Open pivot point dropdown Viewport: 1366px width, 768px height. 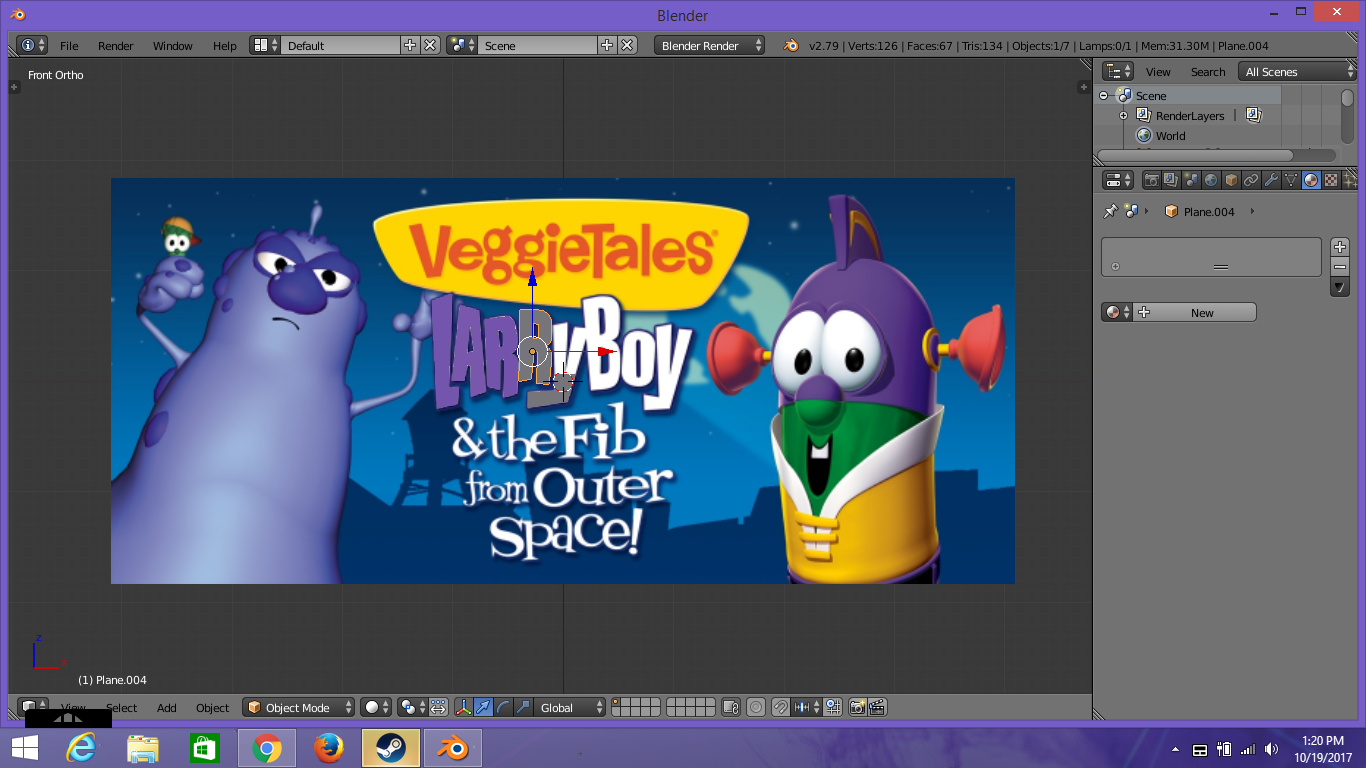tap(412, 707)
